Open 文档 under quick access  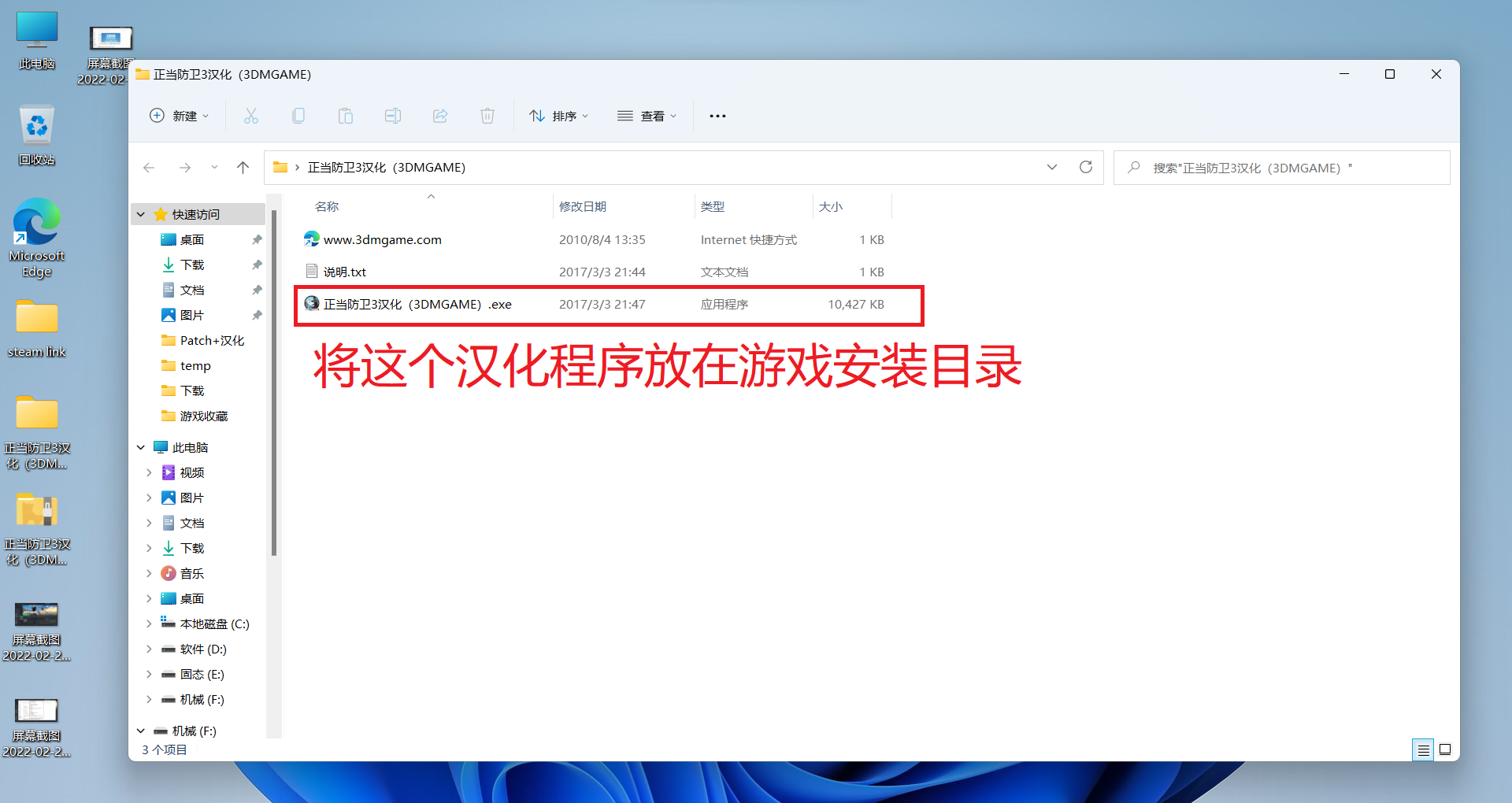[x=192, y=290]
